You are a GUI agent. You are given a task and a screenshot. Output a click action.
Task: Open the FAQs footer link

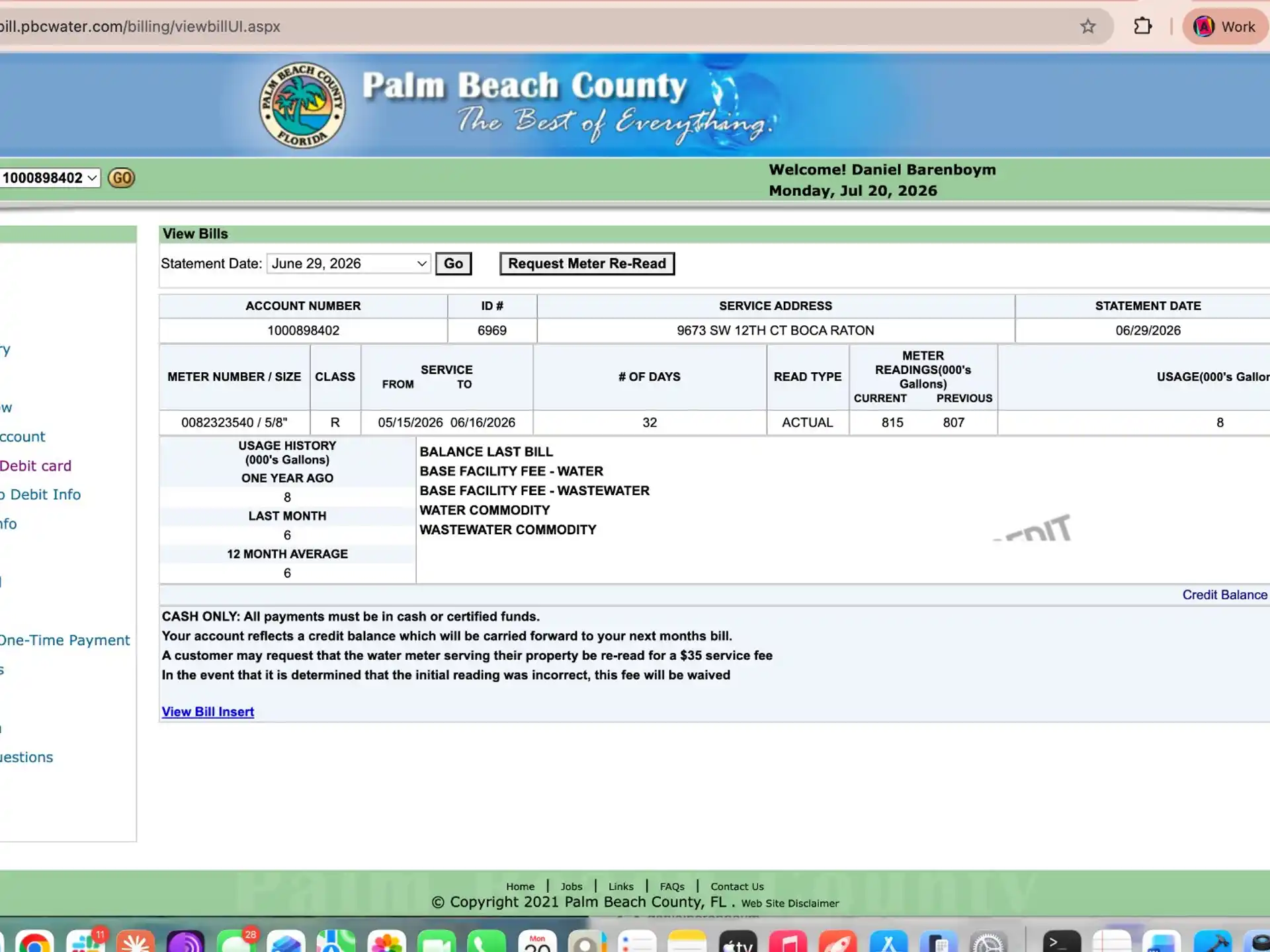click(x=672, y=887)
